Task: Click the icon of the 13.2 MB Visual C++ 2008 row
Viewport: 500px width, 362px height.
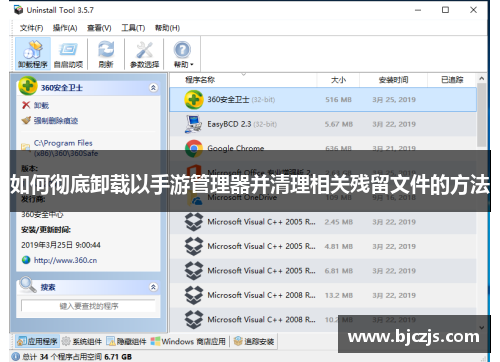Action: (x=194, y=295)
